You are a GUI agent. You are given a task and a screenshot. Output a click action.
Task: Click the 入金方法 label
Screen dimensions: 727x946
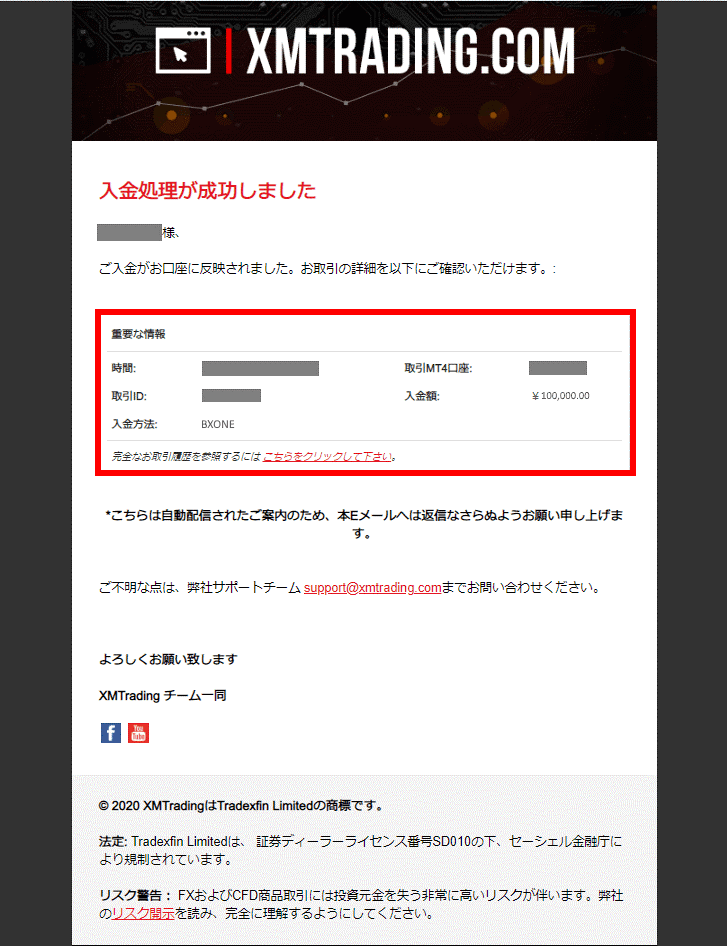[134, 424]
